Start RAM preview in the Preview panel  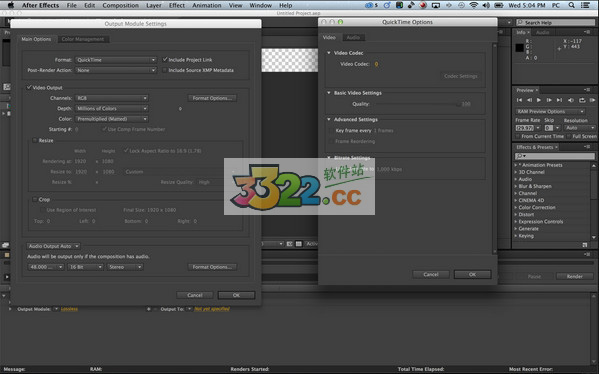tap(592, 100)
